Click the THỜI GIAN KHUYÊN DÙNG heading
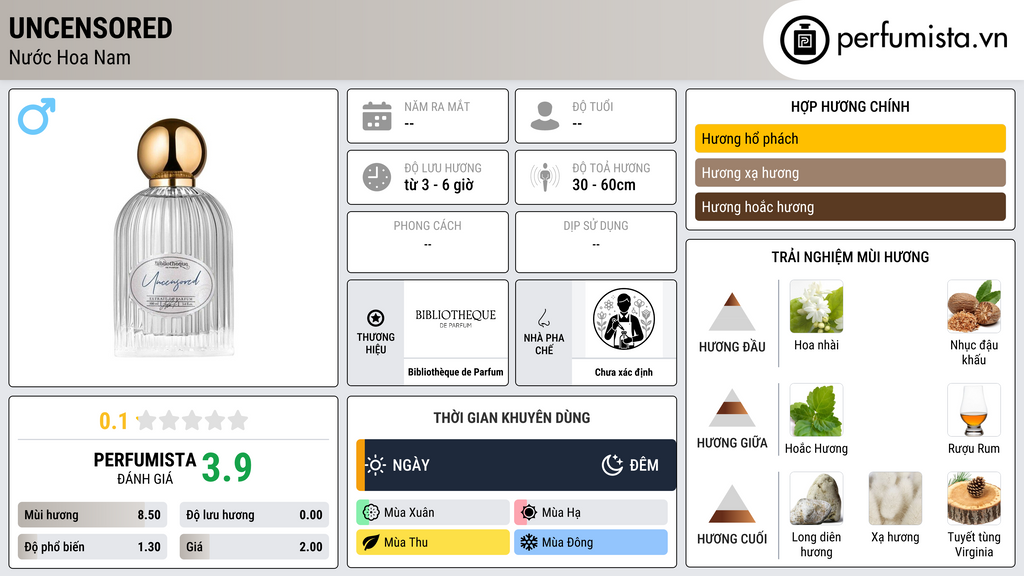The height and width of the screenshot is (576, 1024). click(x=512, y=417)
